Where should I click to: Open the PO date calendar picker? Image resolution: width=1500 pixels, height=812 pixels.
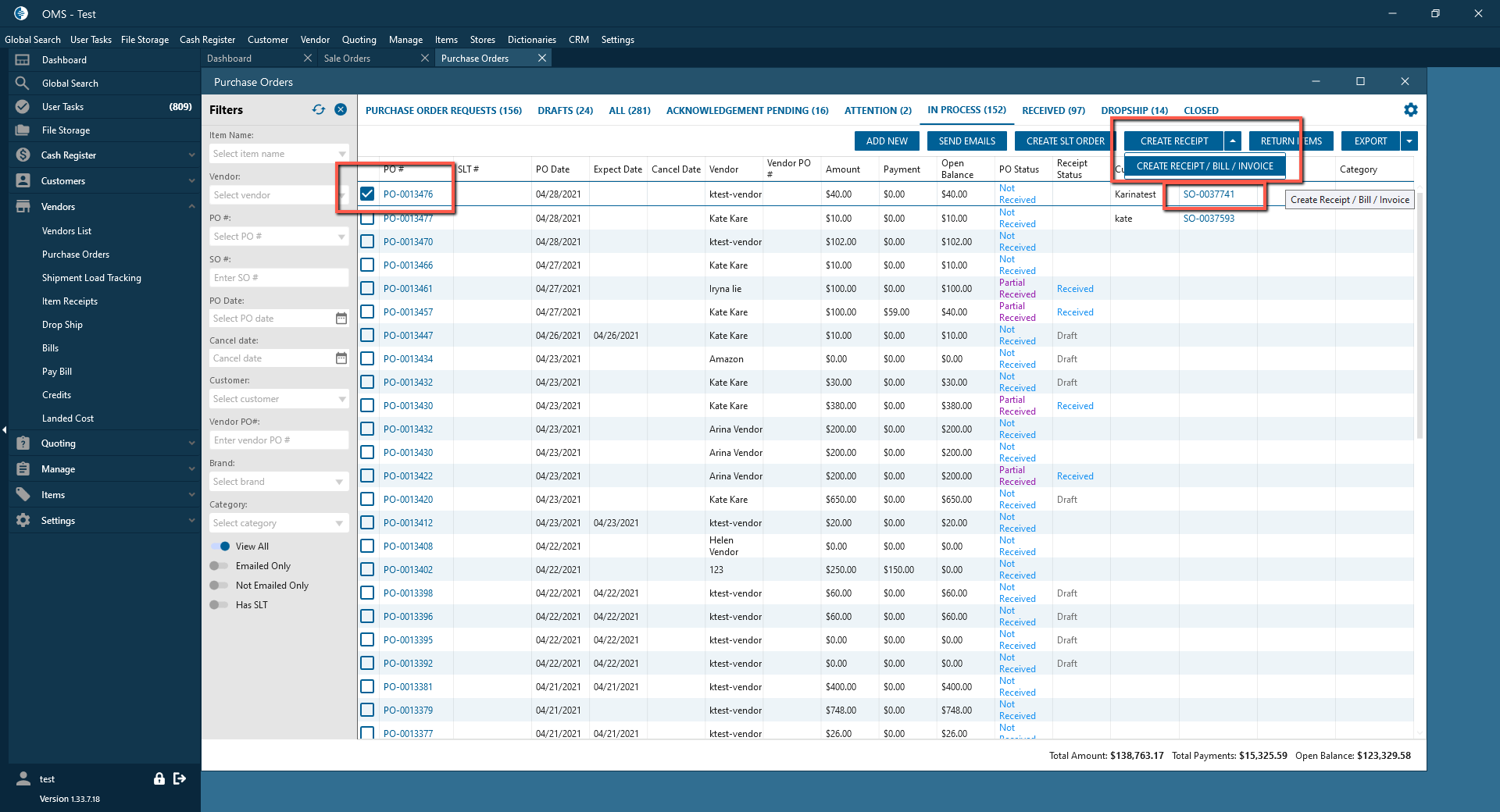(x=341, y=319)
